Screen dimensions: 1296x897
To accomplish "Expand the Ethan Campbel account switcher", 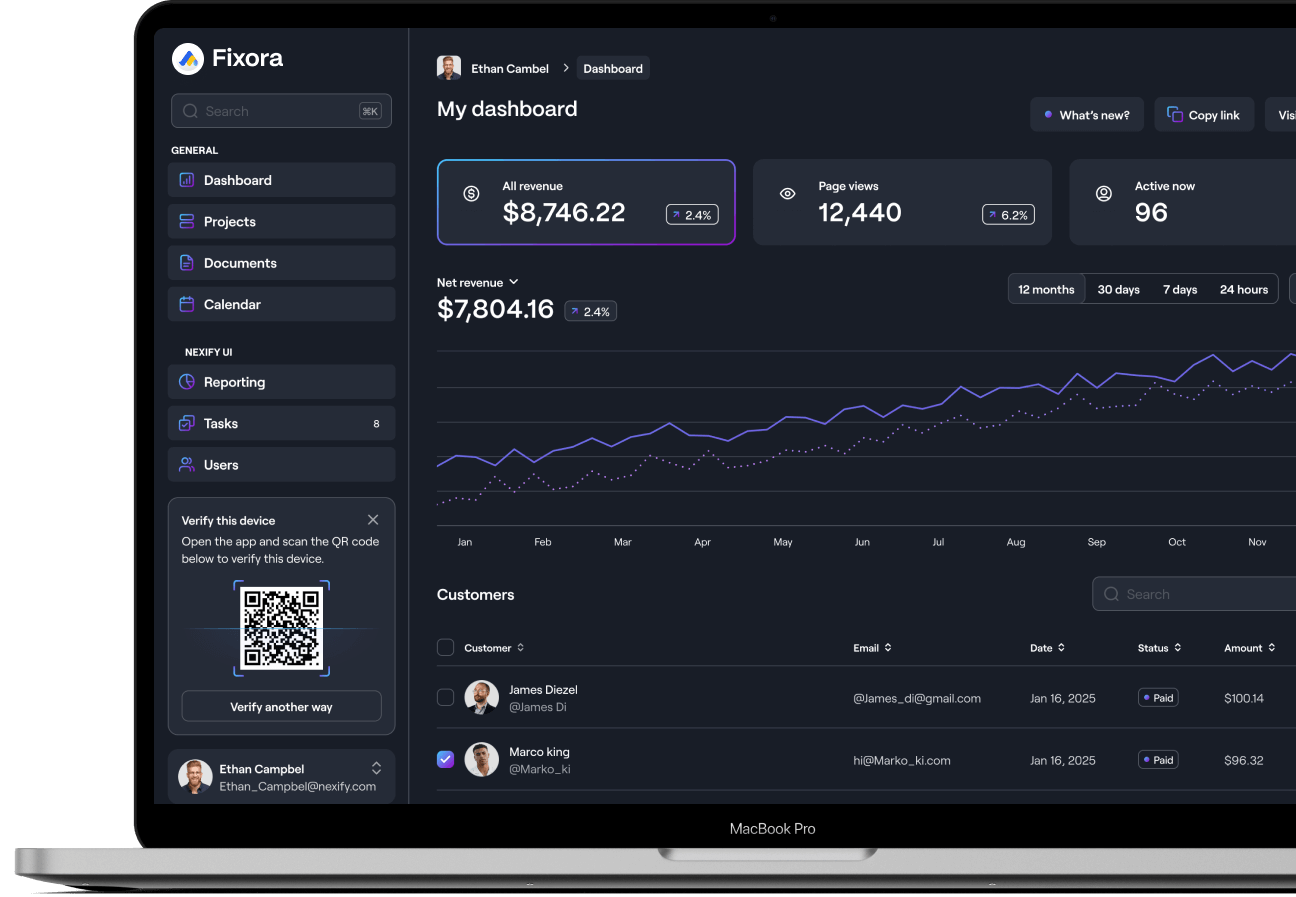I will (x=376, y=768).
